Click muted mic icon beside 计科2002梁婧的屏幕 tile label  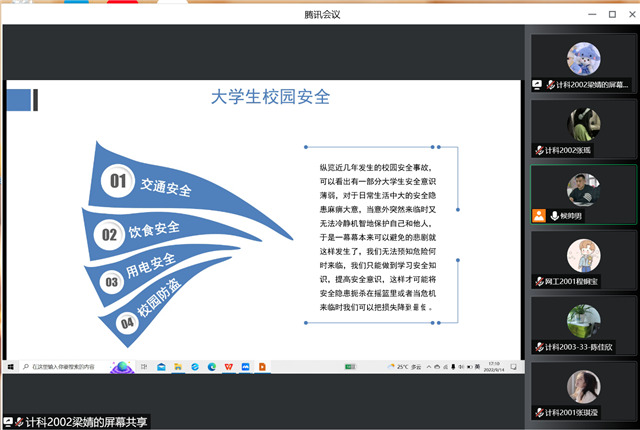pos(551,85)
